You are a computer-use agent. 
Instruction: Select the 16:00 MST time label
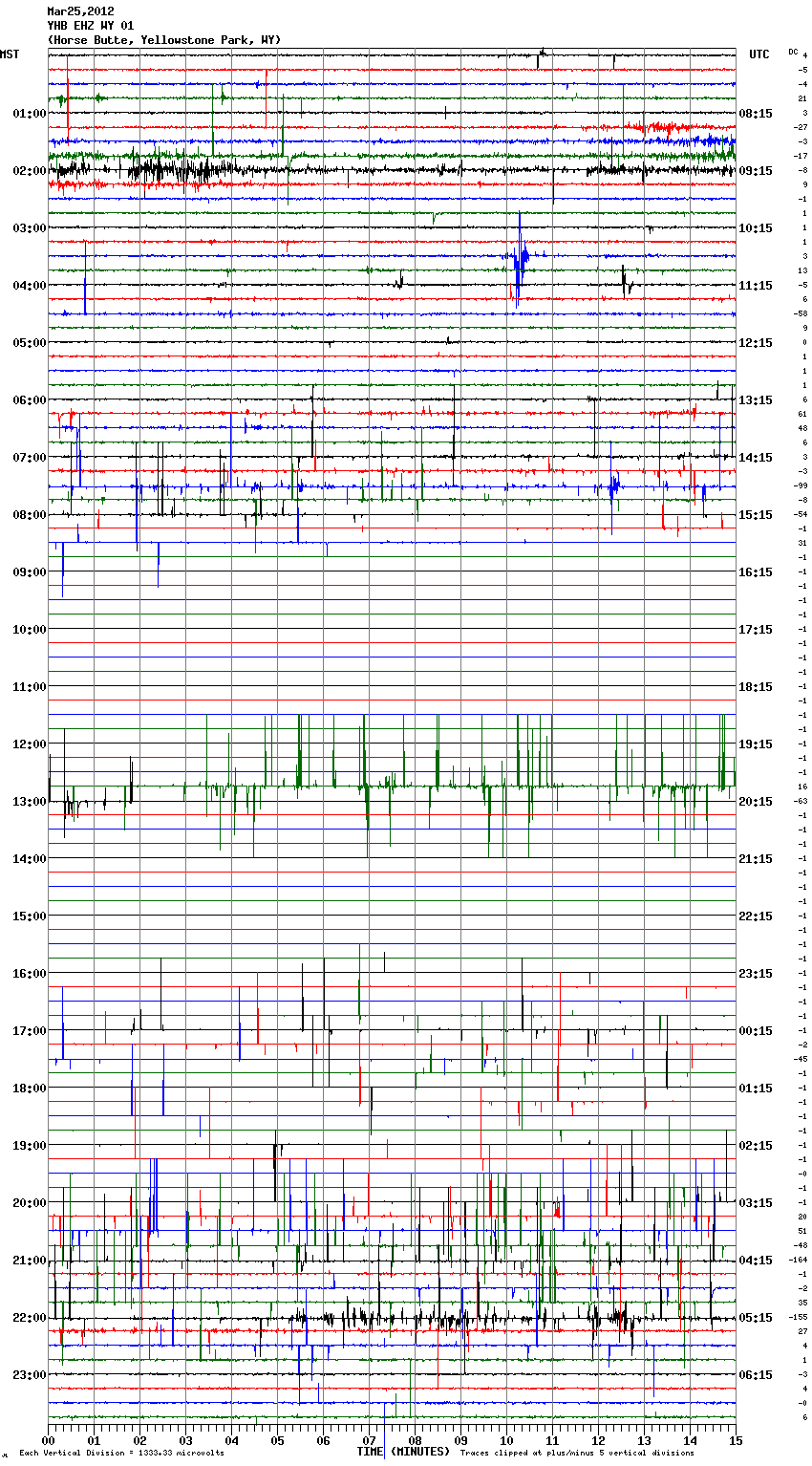29,973
